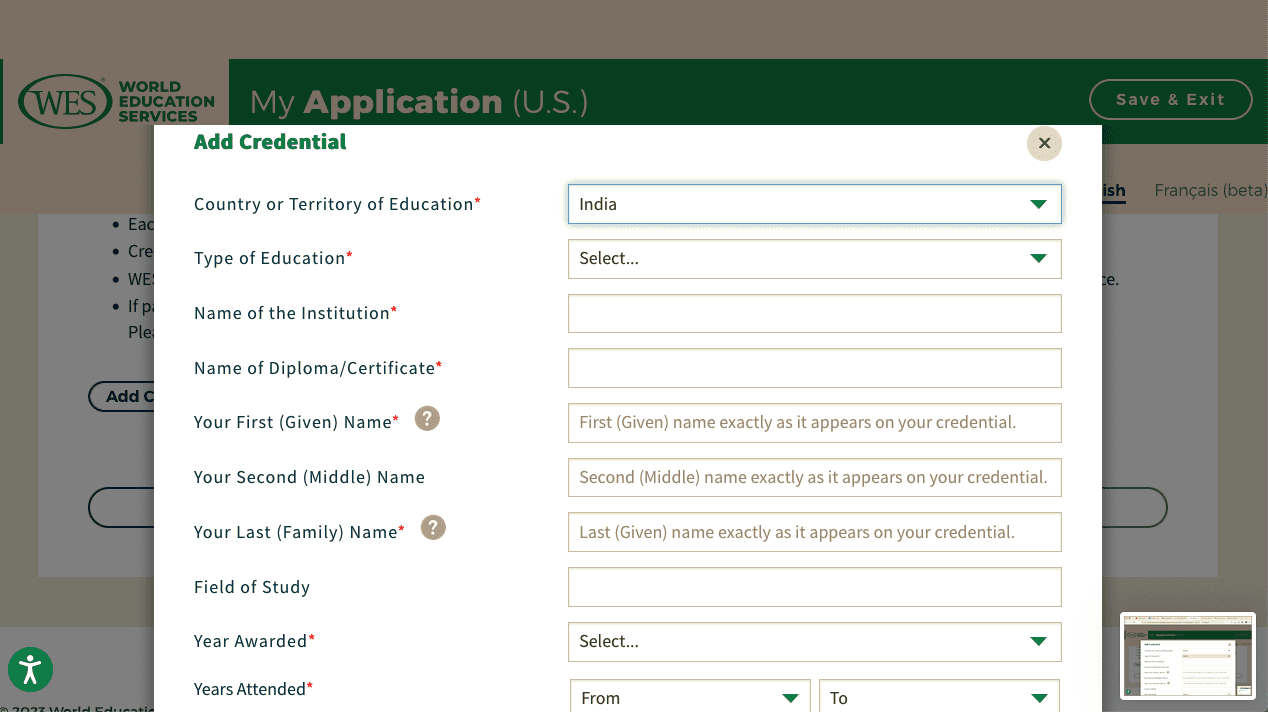Click the First (Given) Name input field

(814, 423)
